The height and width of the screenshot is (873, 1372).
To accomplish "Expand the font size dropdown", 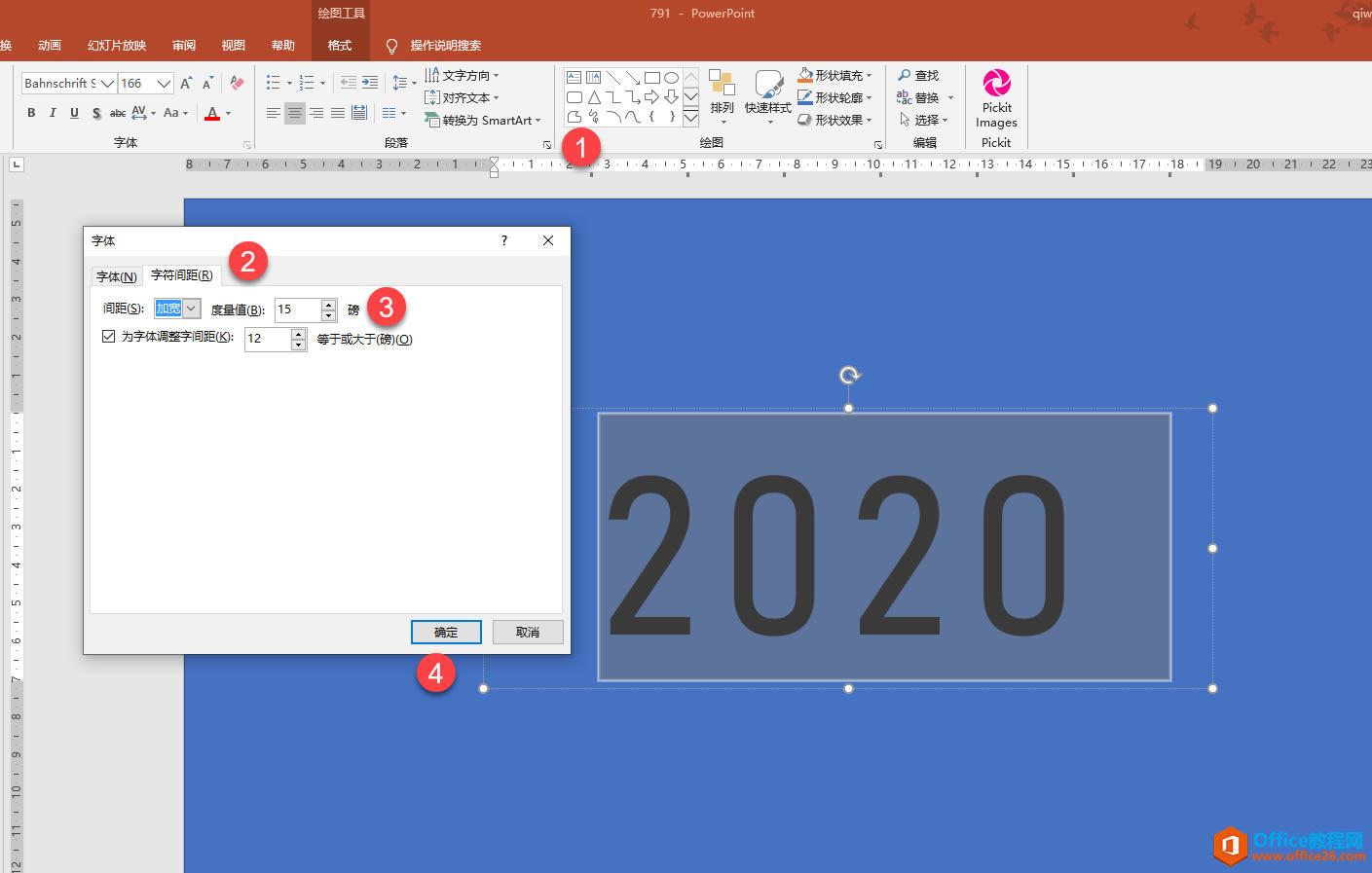I will [x=164, y=84].
